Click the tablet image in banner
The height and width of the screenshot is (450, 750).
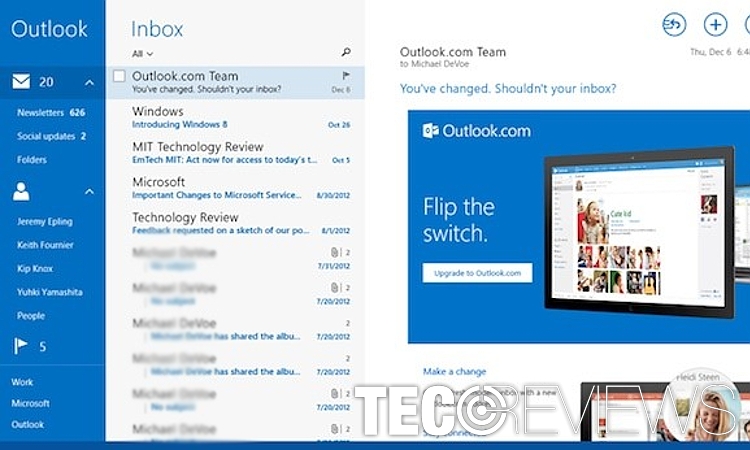pyautogui.click(x=639, y=232)
